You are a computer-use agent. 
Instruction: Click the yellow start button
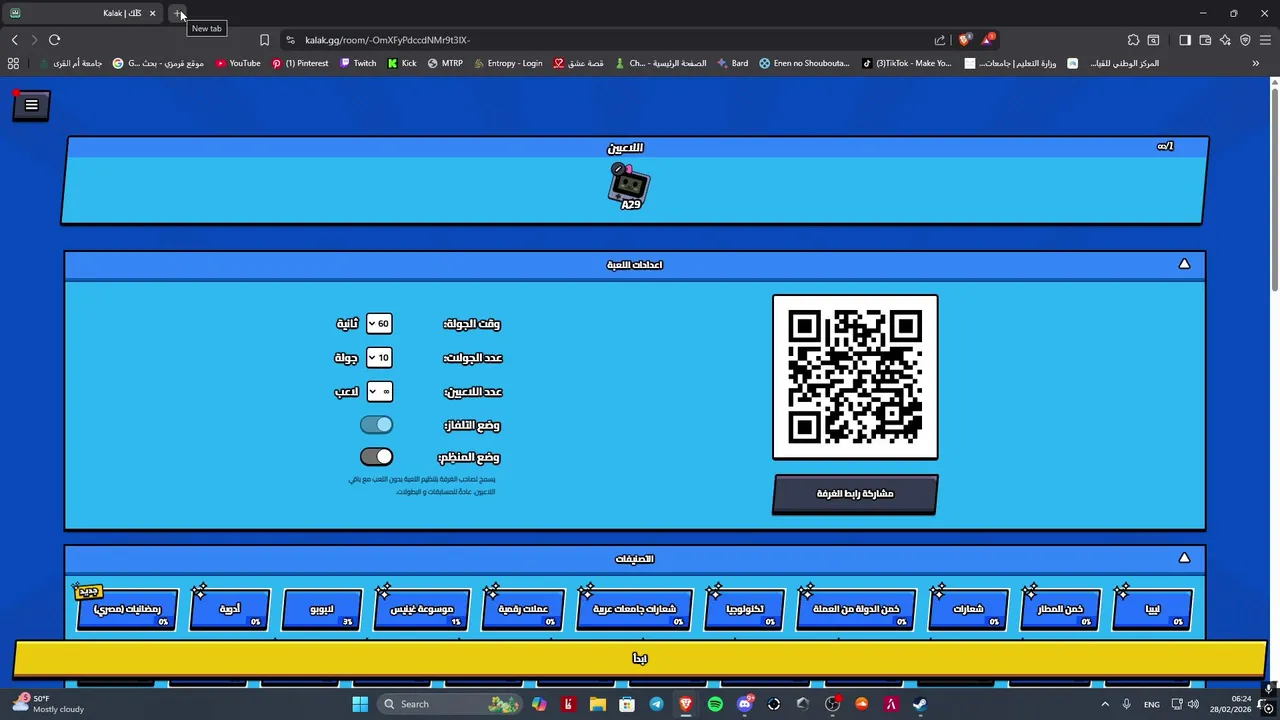click(x=640, y=658)
